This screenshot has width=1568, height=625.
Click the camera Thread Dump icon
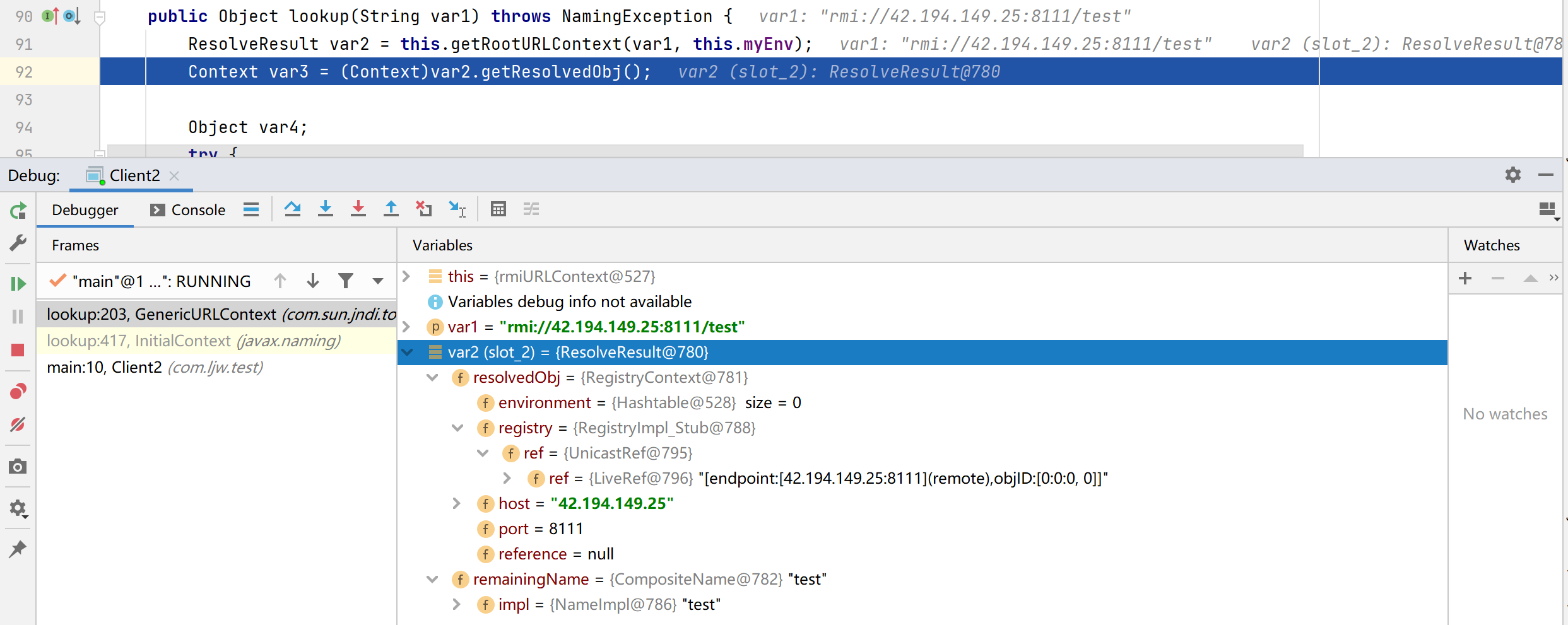click(18, 467)
